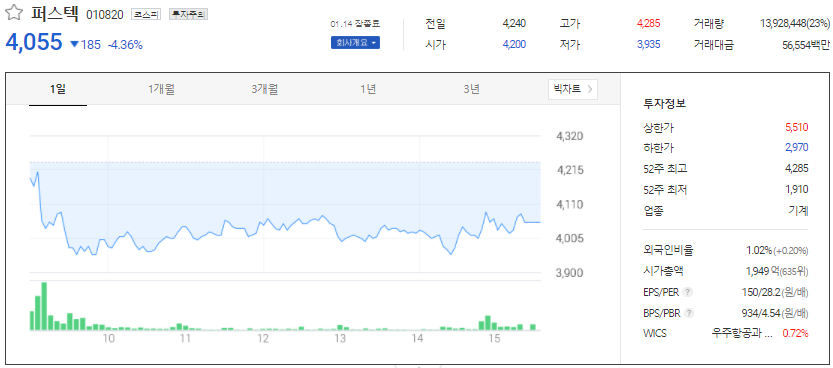This screenshot has height=368, width=833.
Task: Click the 15 o'clock time axis label
Action: coord(495,339)
